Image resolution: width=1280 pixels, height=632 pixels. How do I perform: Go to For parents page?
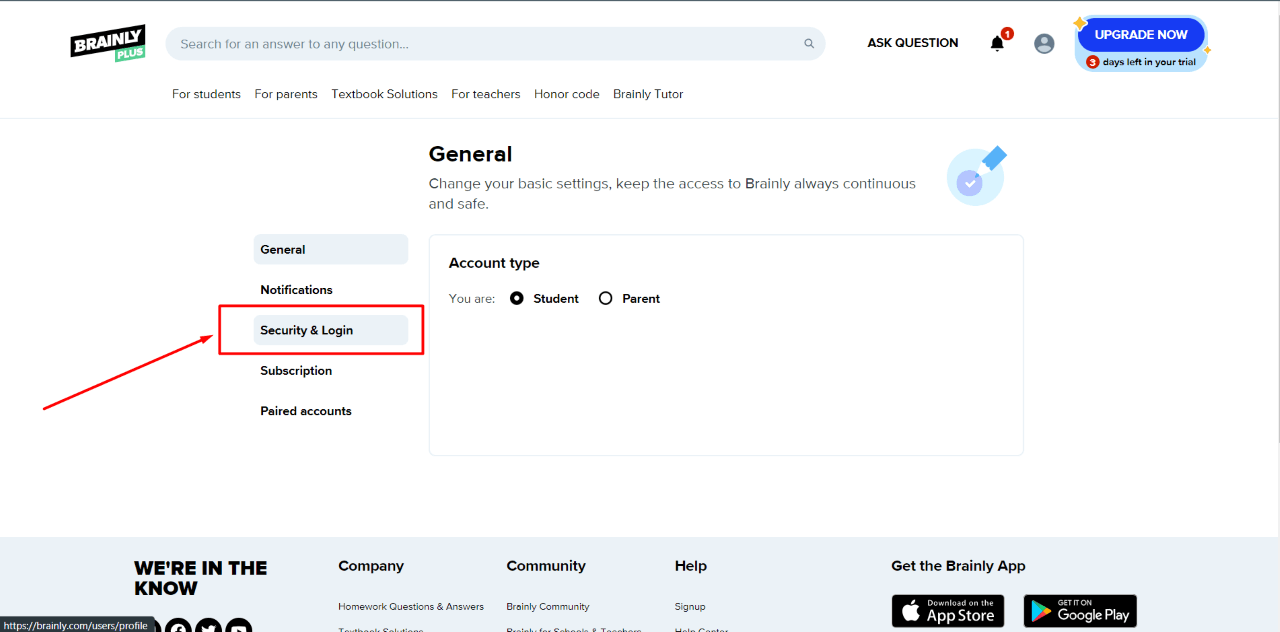tap(286, 94)
